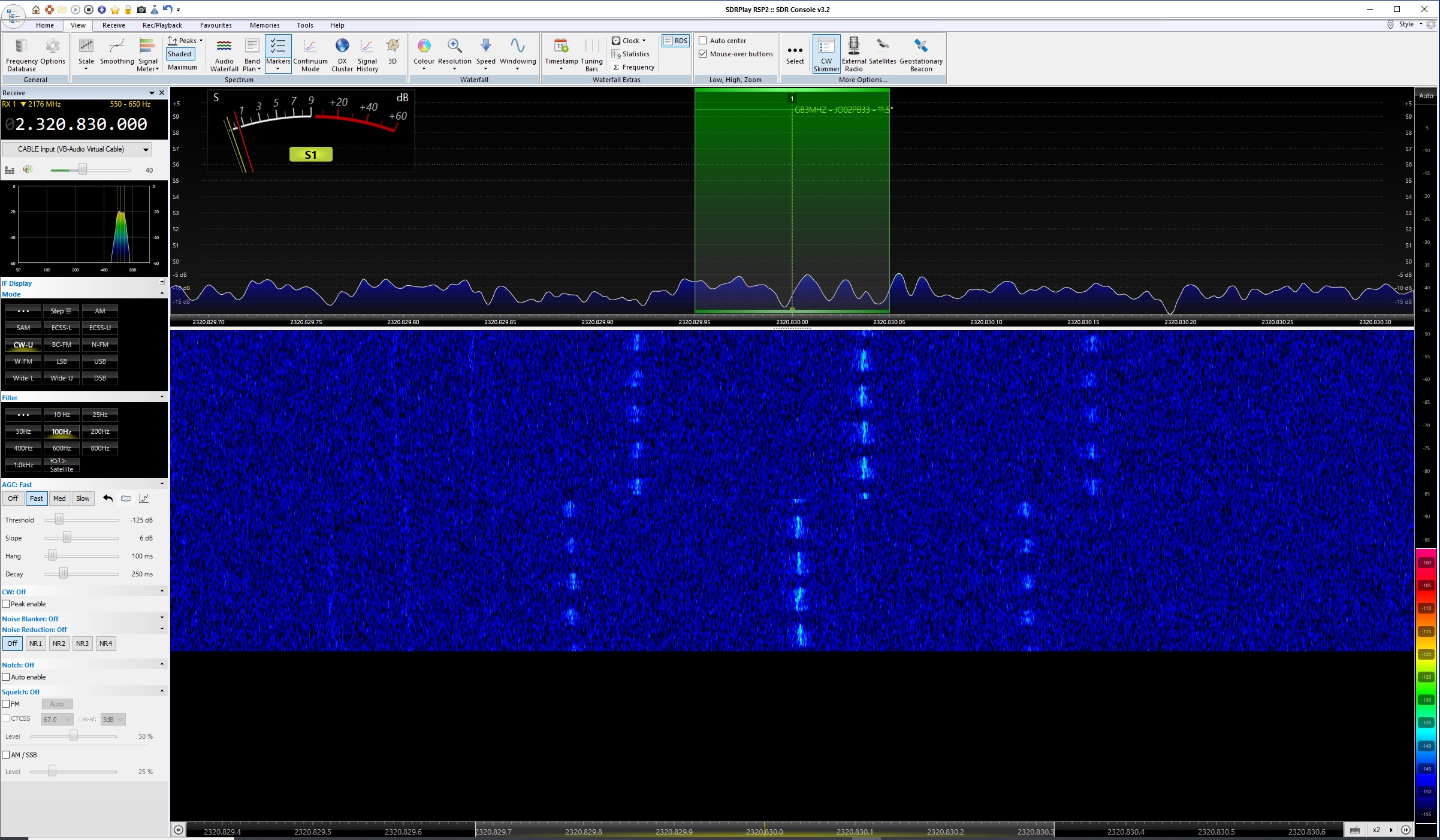Switch to the Rec/Playback ribbon tab
1440x840 pixels.
click(162, 25)
